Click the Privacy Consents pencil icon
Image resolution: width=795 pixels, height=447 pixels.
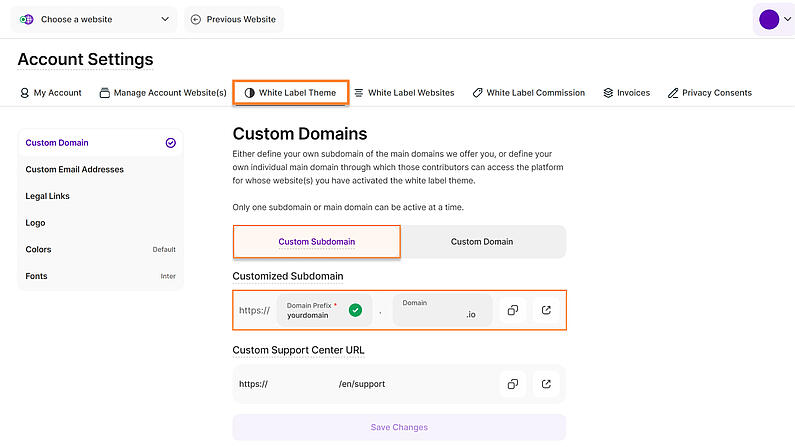[673, 93]
